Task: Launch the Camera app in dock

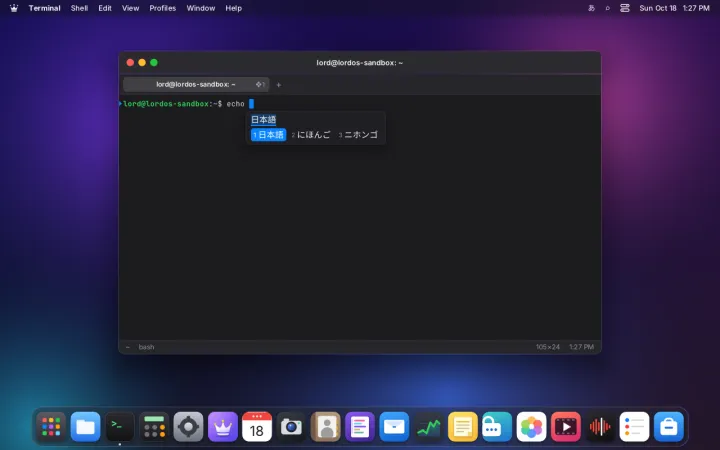Action: [291, 427]
